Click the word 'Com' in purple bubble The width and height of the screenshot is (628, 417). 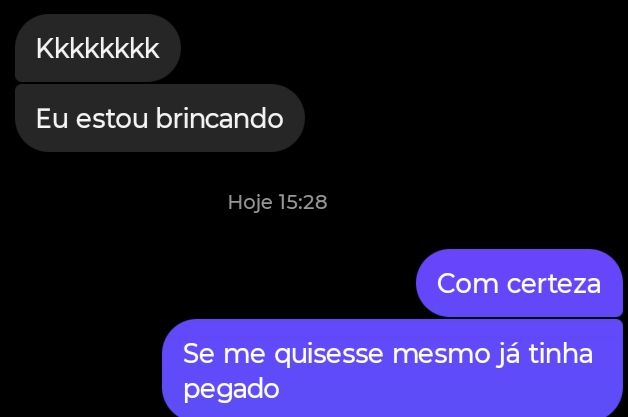click(x=467, y=284)
